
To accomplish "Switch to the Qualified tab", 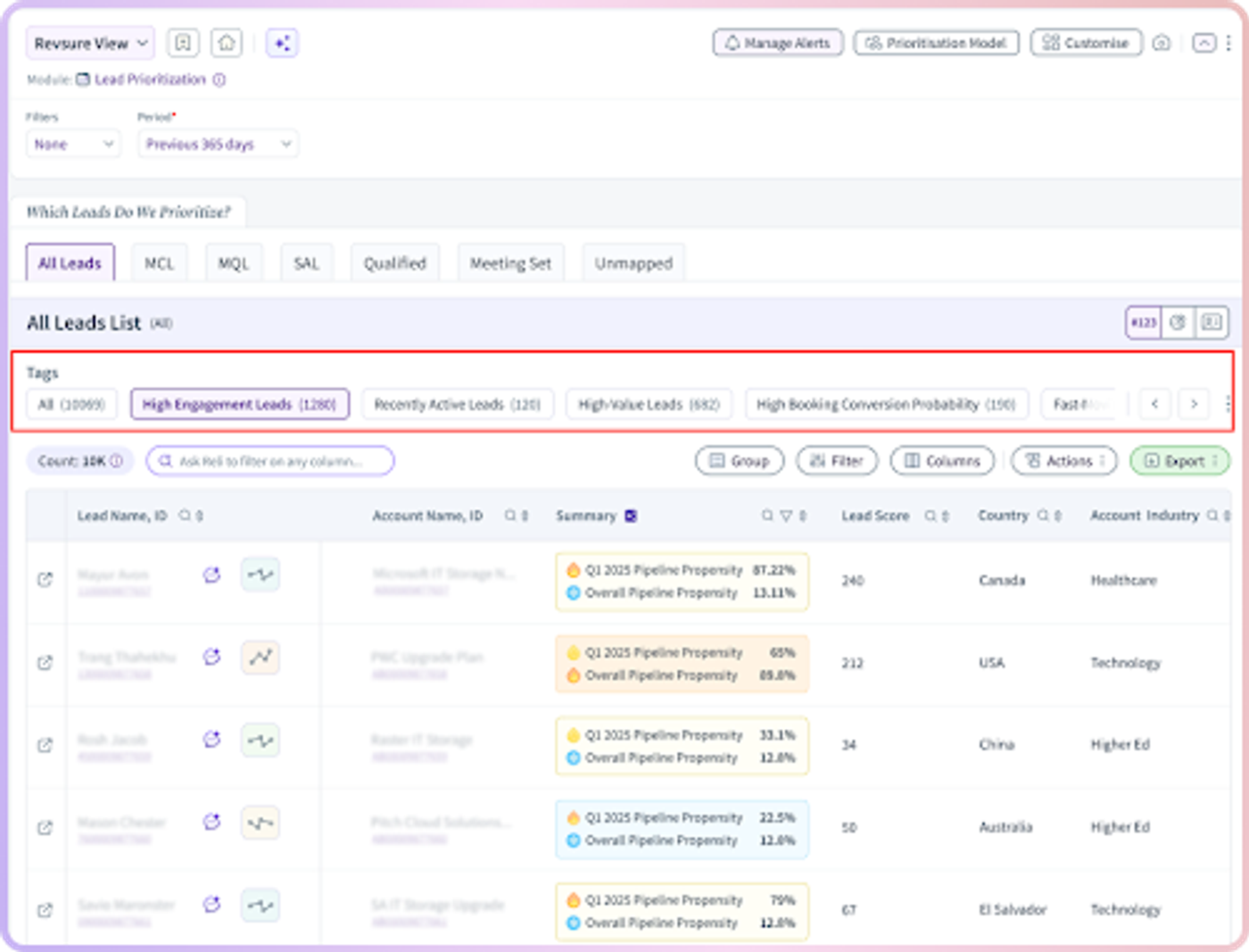I will point(395,263).
